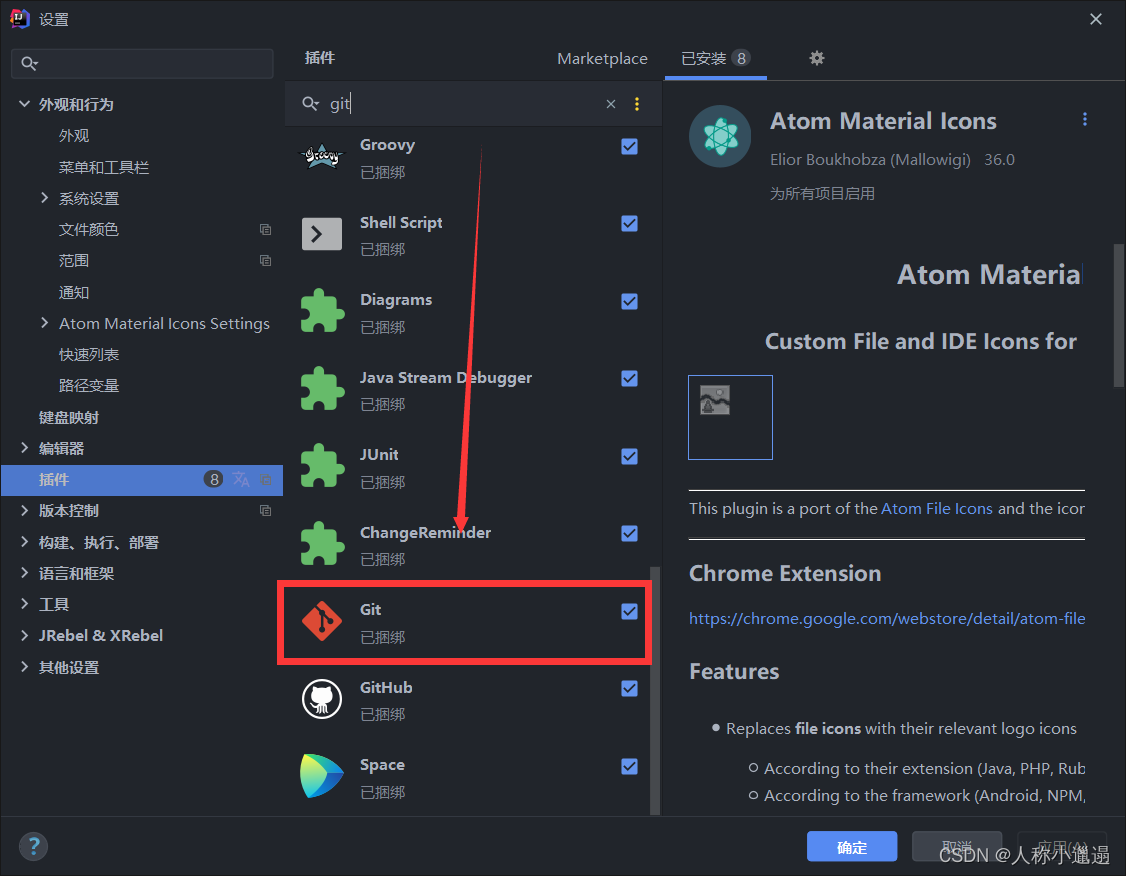
Task: Toggle the ChangeReminder checkbox
Action: pos(629,533)
